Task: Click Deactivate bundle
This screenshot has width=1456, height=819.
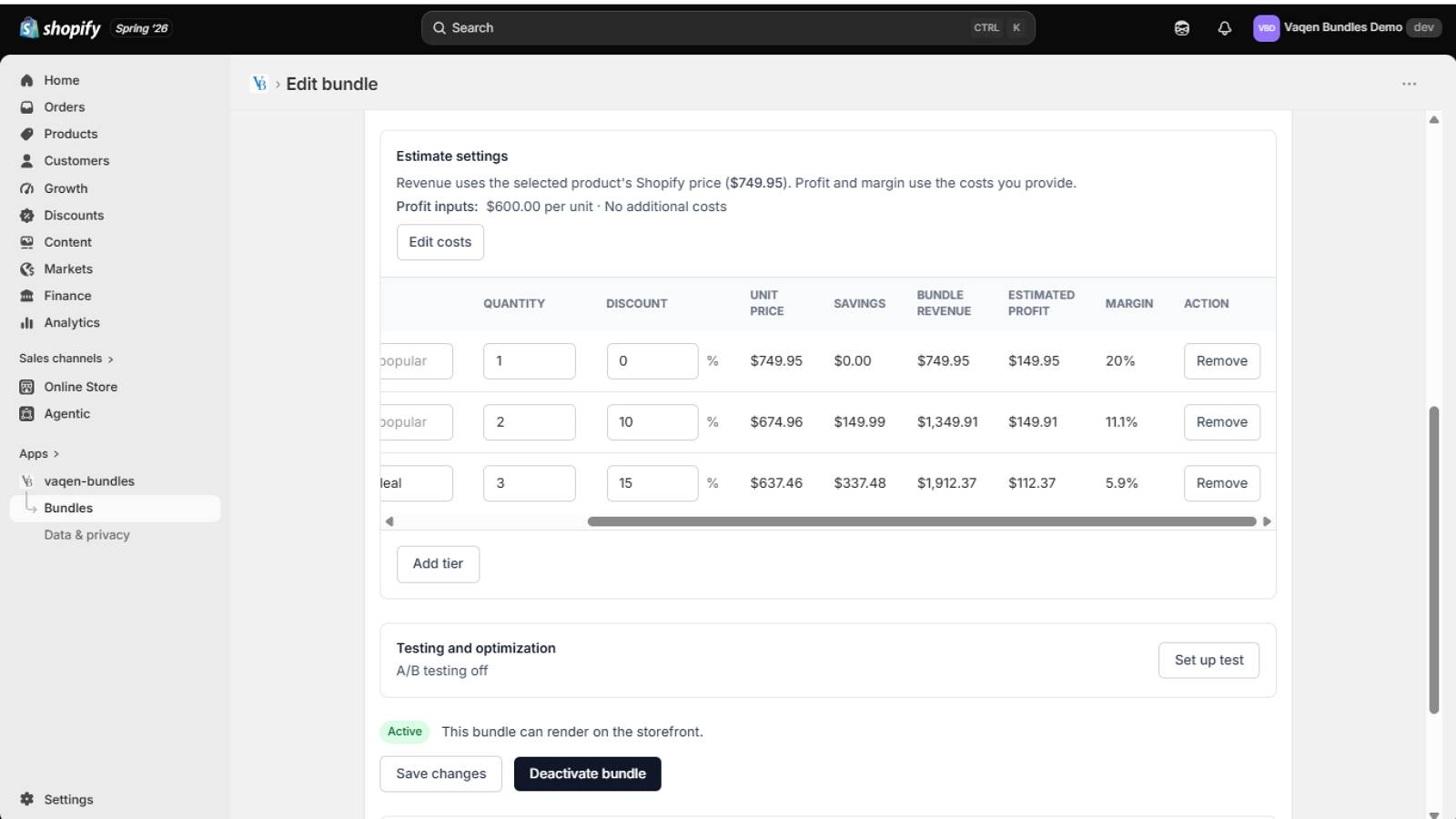Action: pos(588,774)
